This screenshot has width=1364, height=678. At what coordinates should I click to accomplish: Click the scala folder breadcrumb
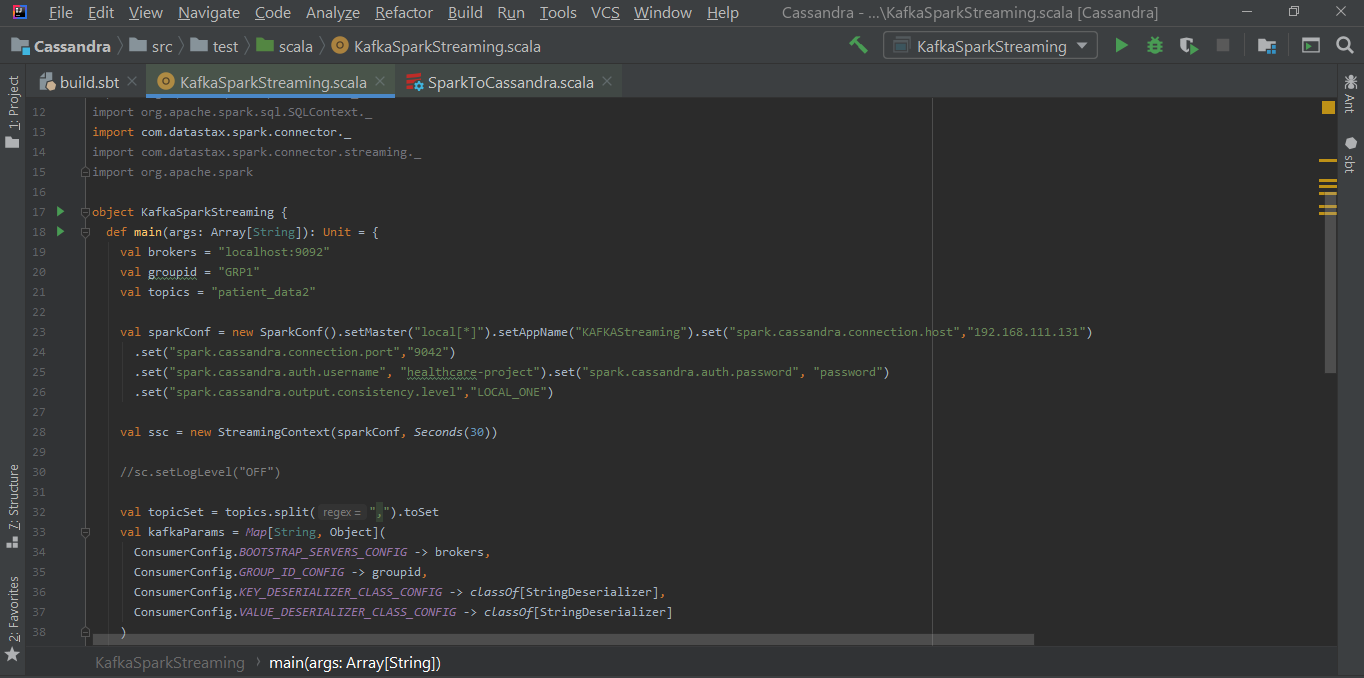point(284,46)
